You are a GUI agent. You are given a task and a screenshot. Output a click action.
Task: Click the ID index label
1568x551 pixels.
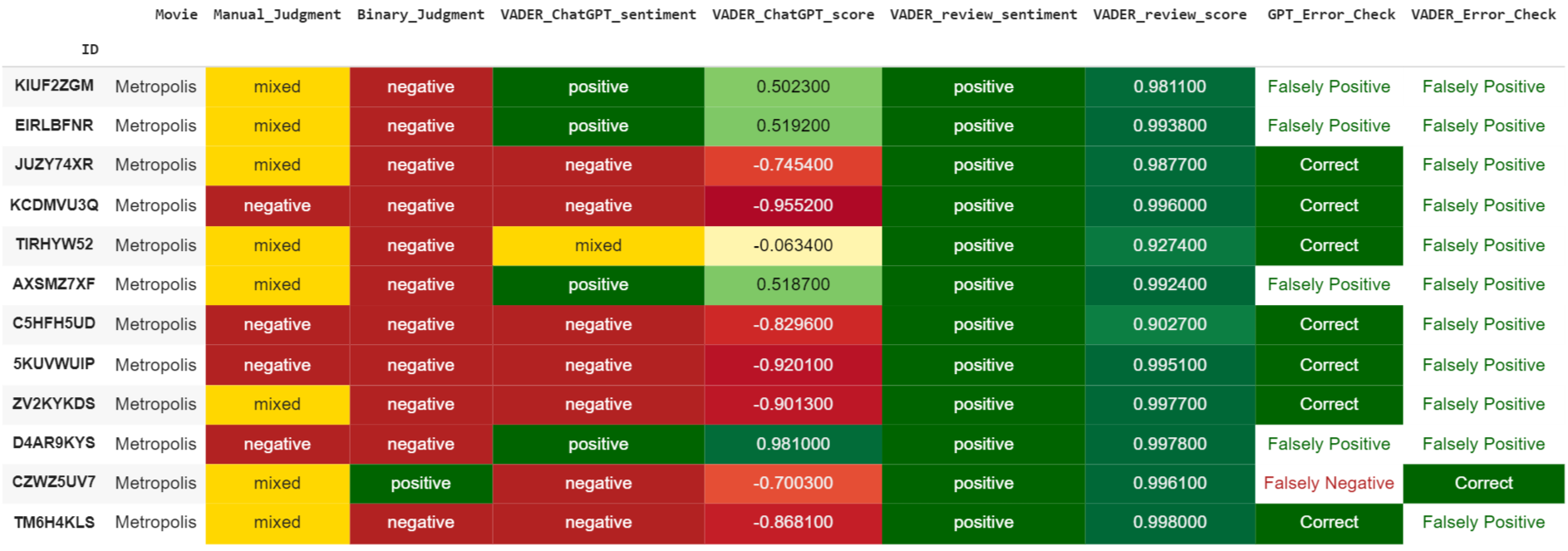click(x=90, y=50)
